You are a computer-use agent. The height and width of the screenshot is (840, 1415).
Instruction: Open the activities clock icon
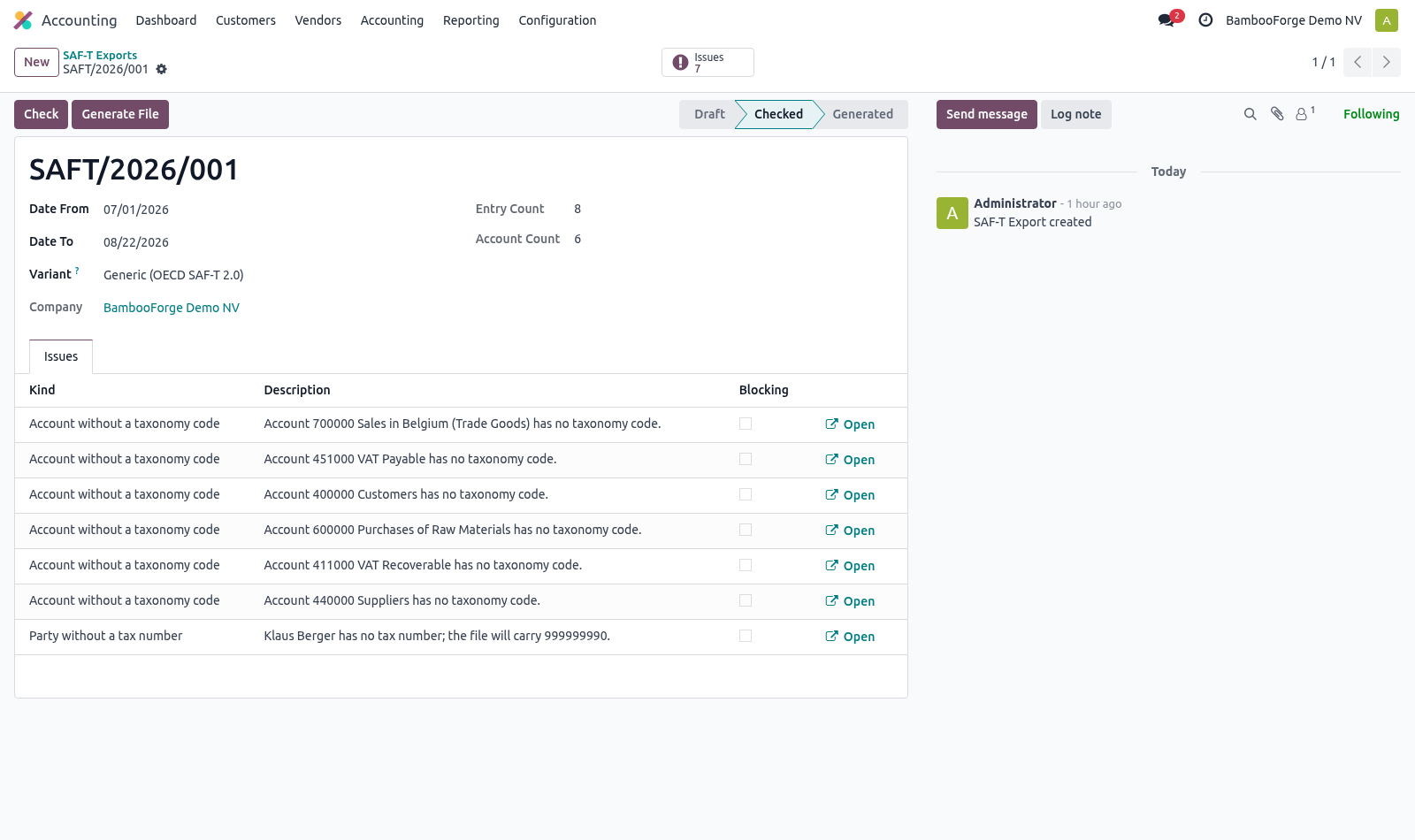(x=1205, y=20)
